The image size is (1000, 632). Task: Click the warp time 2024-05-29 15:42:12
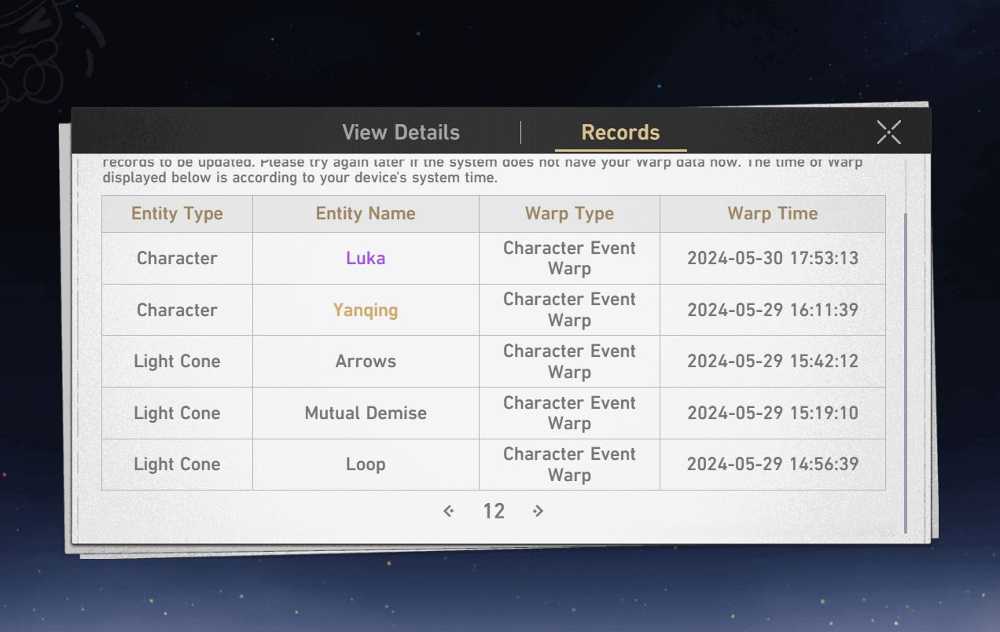pos(772,361)
